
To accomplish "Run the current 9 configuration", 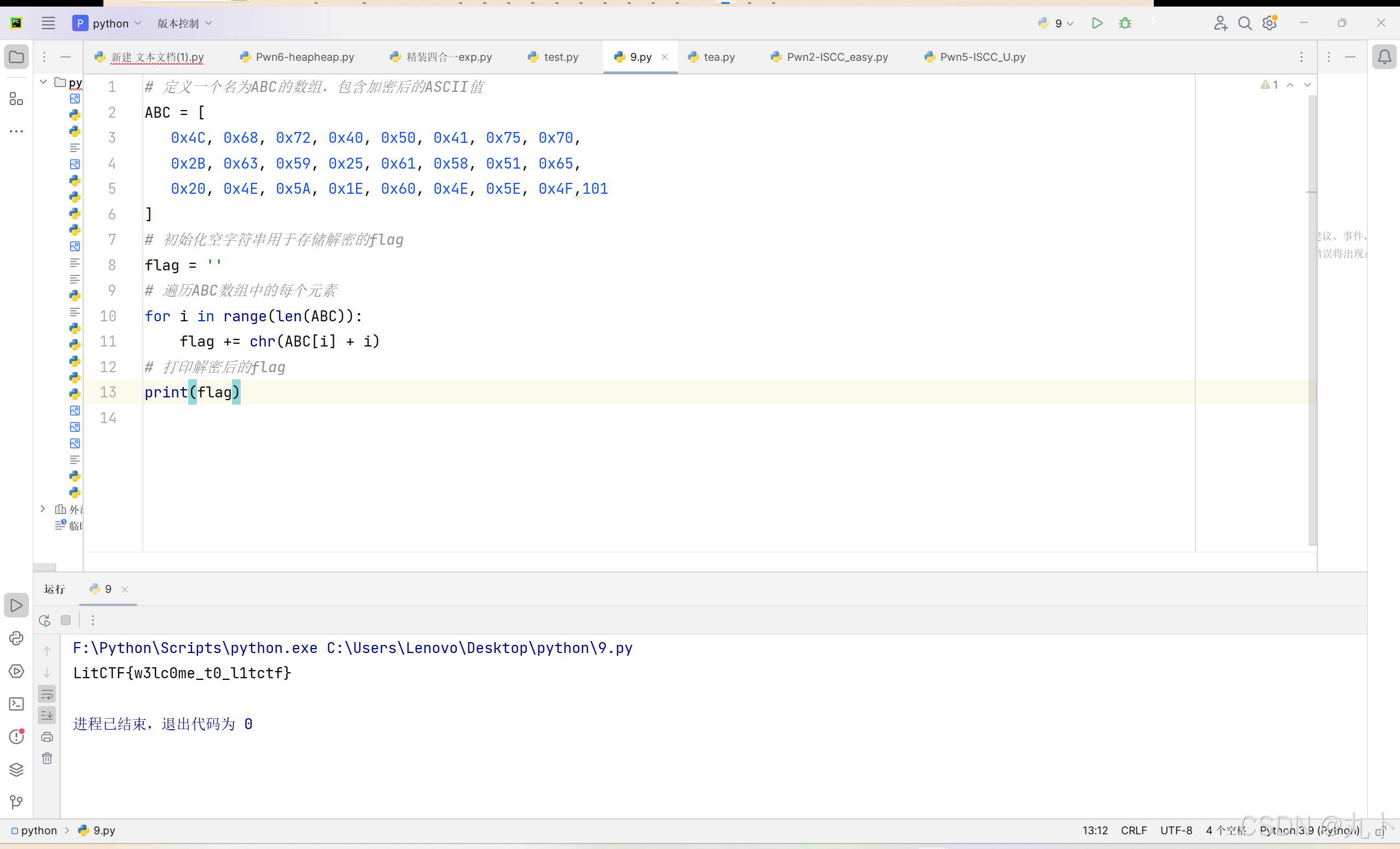I will click(1096, 24).
